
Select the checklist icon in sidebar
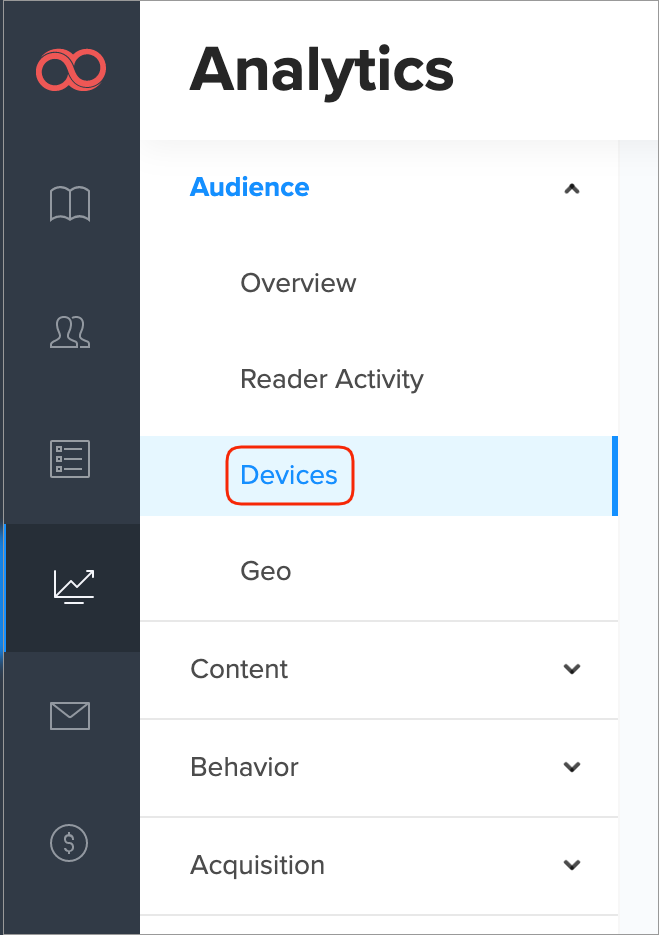coord(70,459)
